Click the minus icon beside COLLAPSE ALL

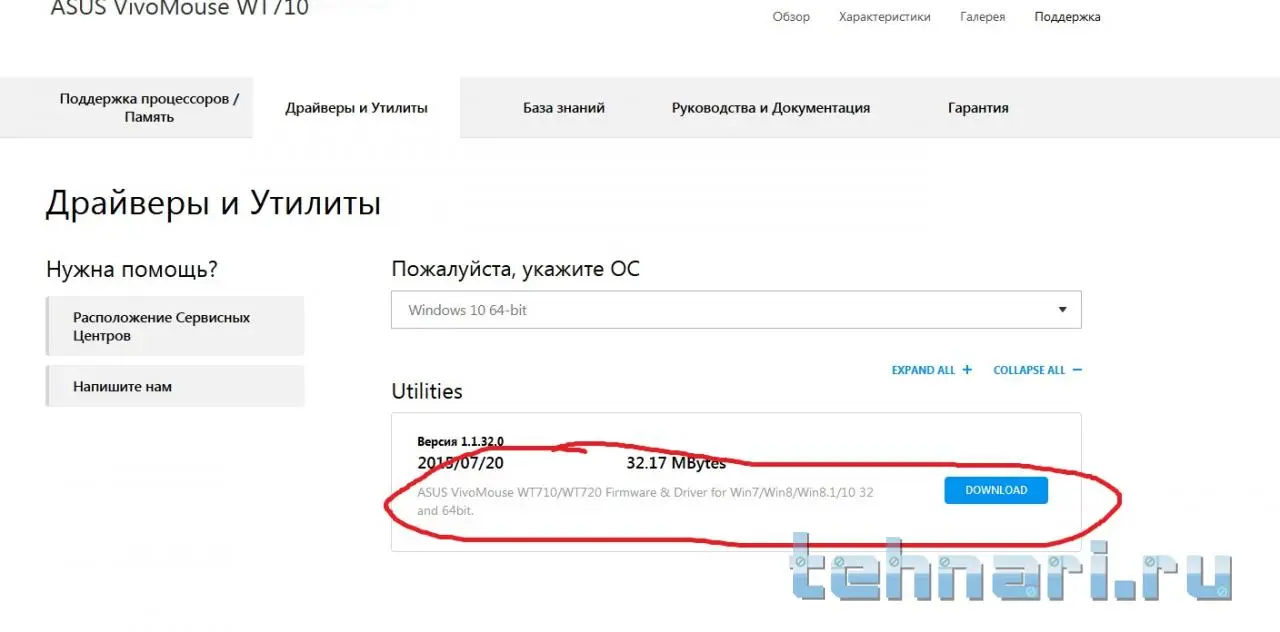(1077, 370)
